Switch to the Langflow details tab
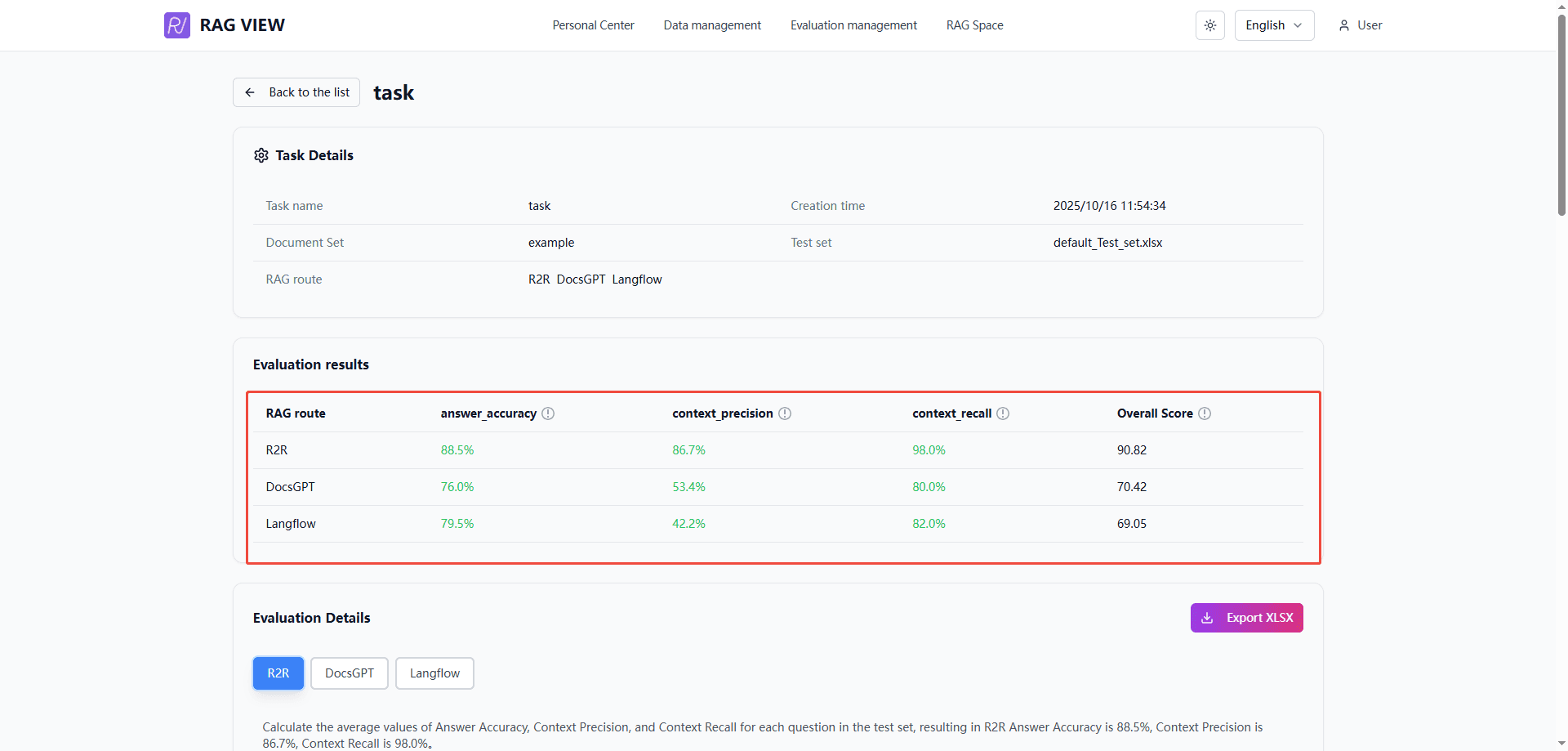This screenshot has height=751, width=1568. 434,673
